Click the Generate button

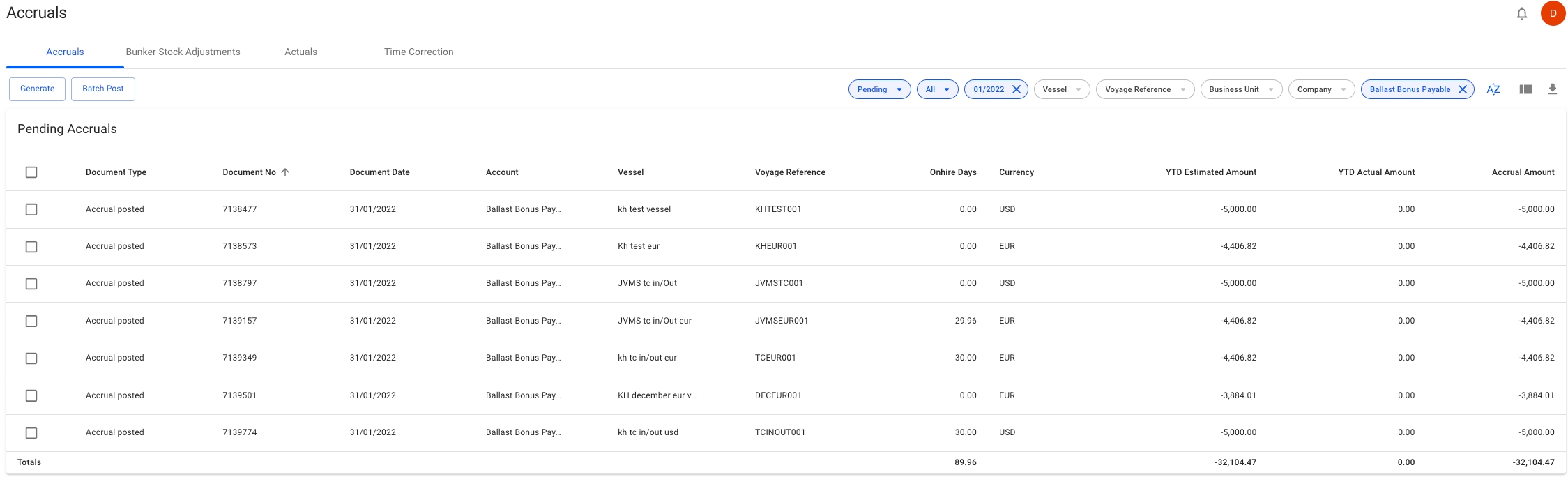[37, 89]
